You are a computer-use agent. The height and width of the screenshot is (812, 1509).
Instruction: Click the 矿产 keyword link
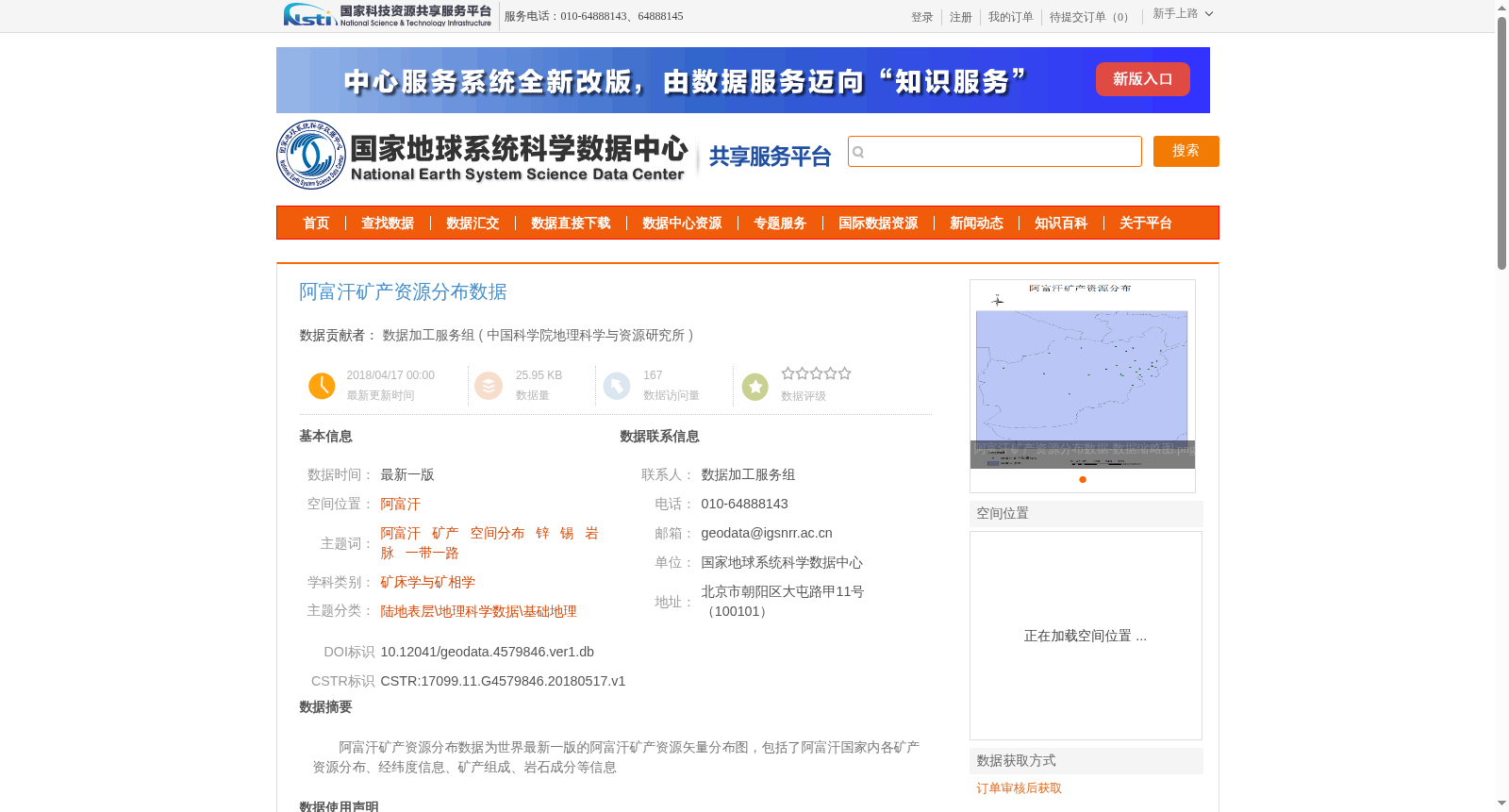[445, 533]
